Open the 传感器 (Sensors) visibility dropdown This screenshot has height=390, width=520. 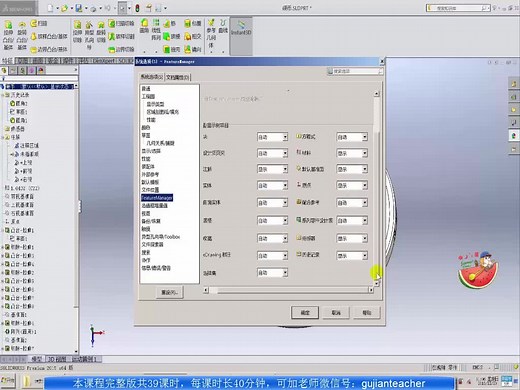click(352, 238)
